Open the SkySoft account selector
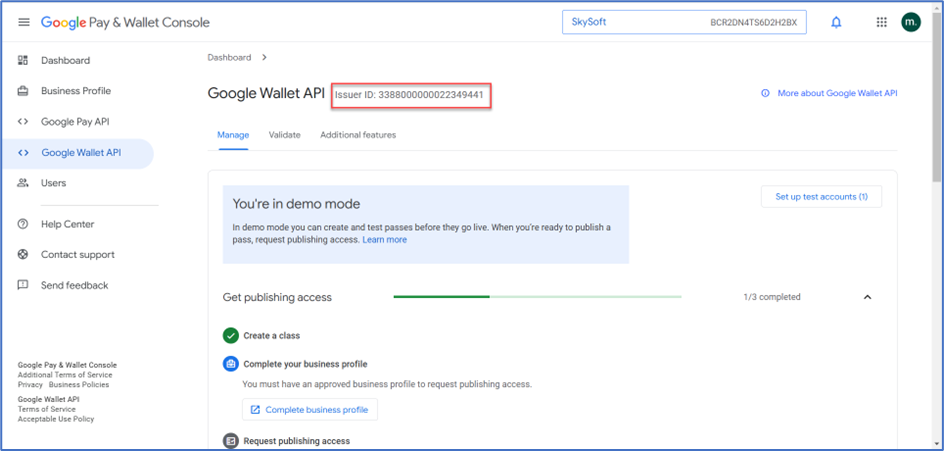This screenshot has width=944, height=451. [683, 22]
